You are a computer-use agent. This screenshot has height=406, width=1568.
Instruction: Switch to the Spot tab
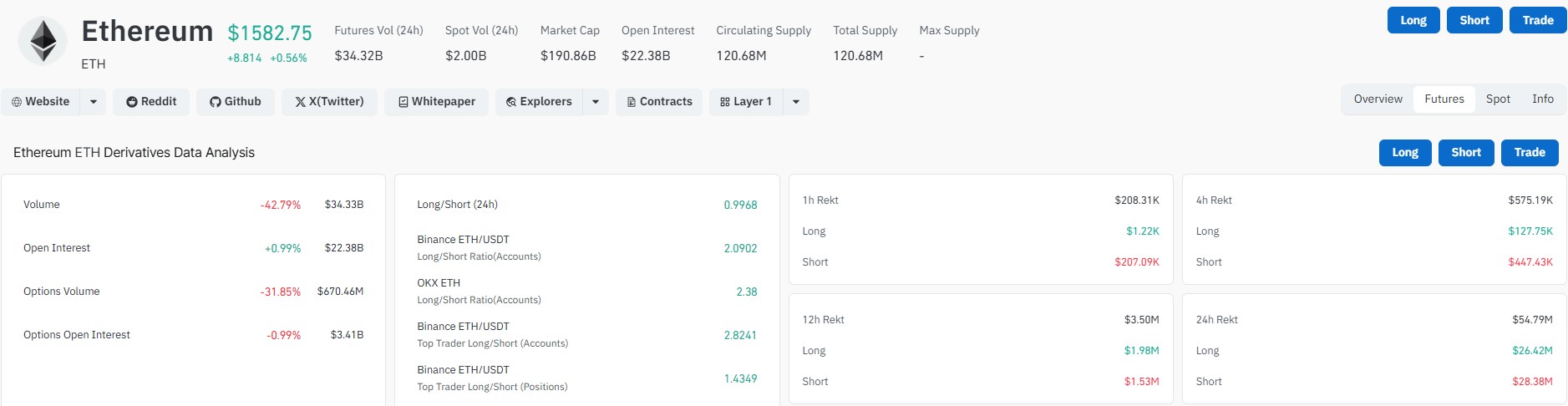click(x=1498, y=99)
